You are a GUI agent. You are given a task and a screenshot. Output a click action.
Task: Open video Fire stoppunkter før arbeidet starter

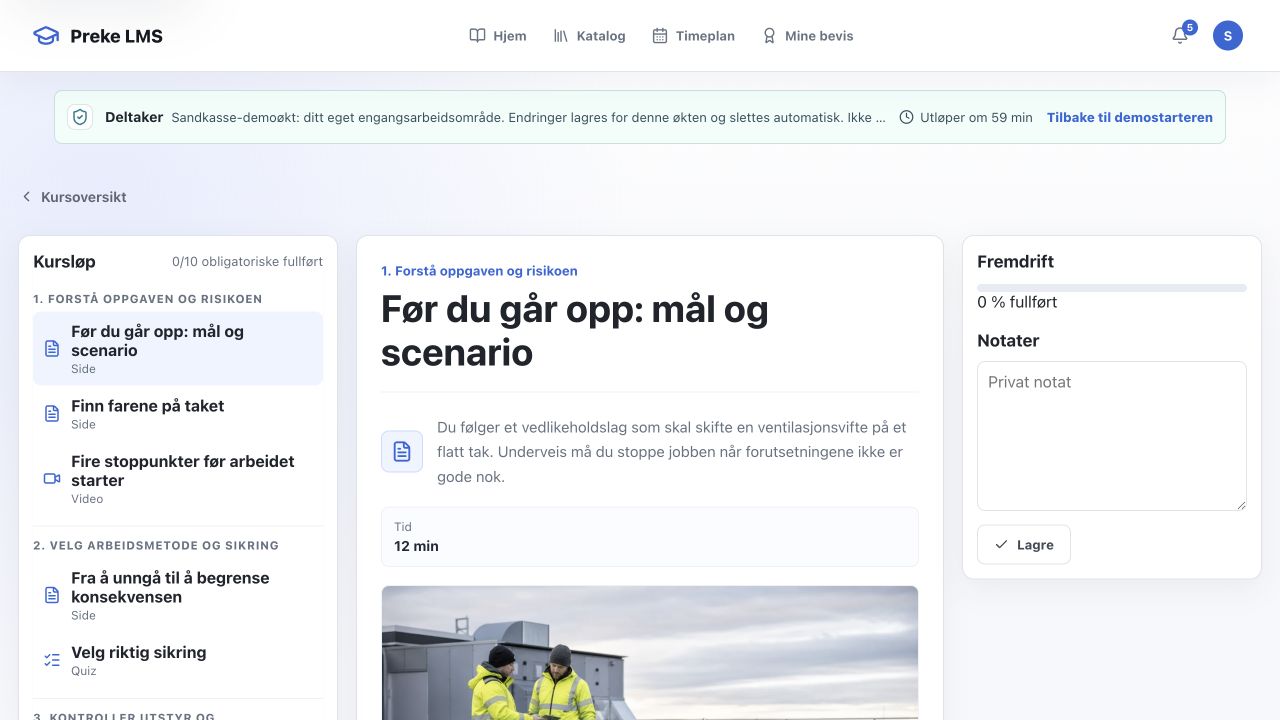(178, 478)
